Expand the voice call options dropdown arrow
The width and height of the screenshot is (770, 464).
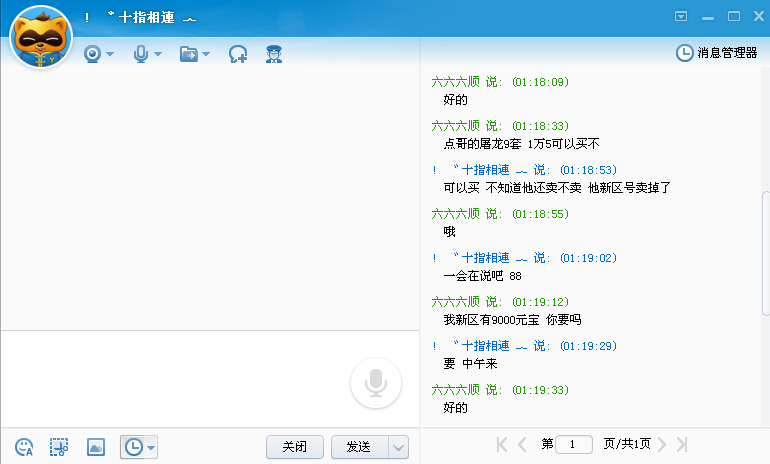[x=158, y=54]
